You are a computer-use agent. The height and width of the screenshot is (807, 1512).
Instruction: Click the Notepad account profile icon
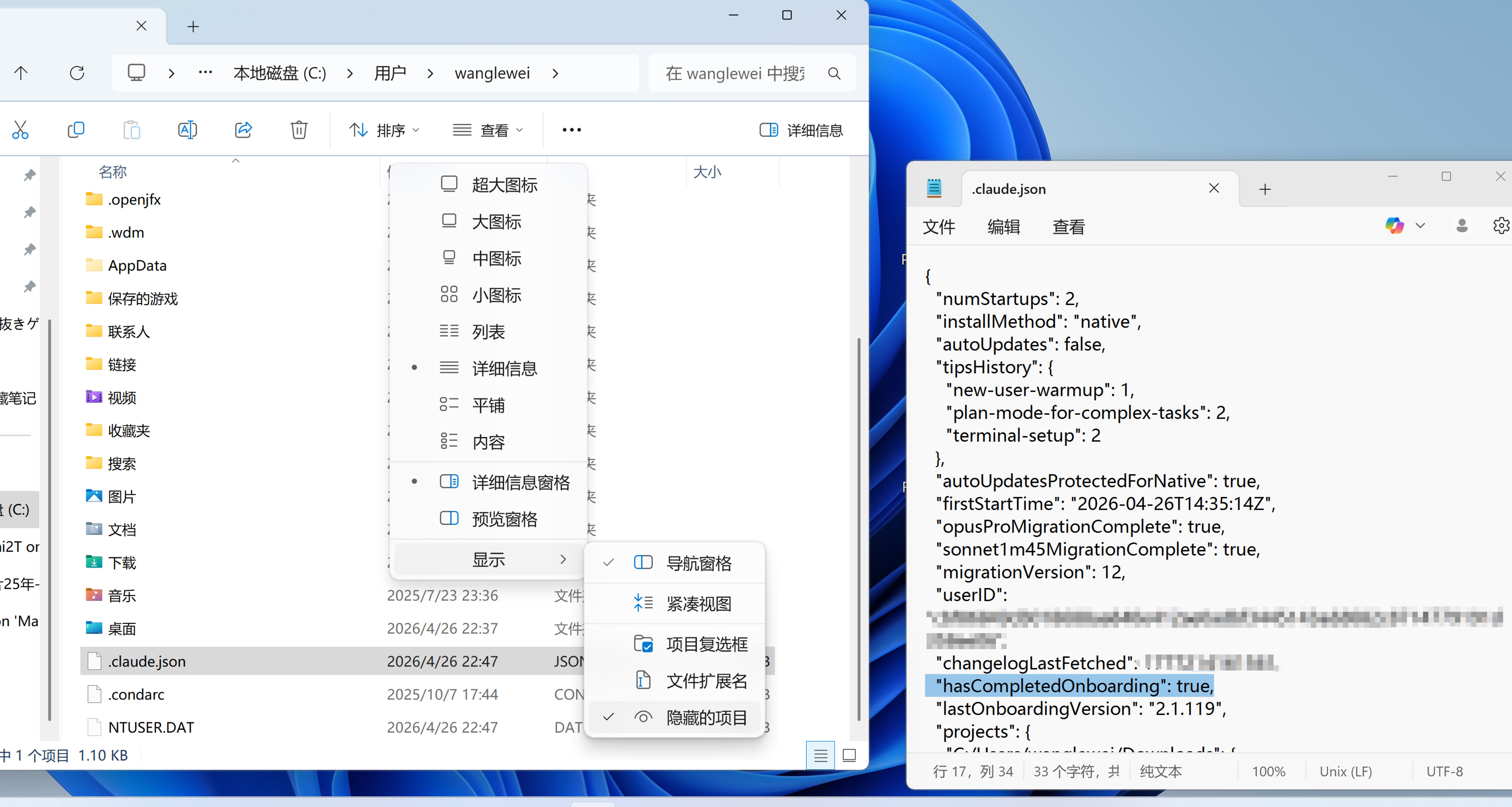coord(1462,225)
